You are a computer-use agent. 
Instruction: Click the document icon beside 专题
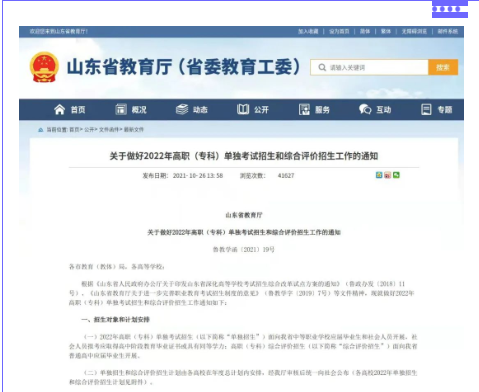[x=426, y=109]
